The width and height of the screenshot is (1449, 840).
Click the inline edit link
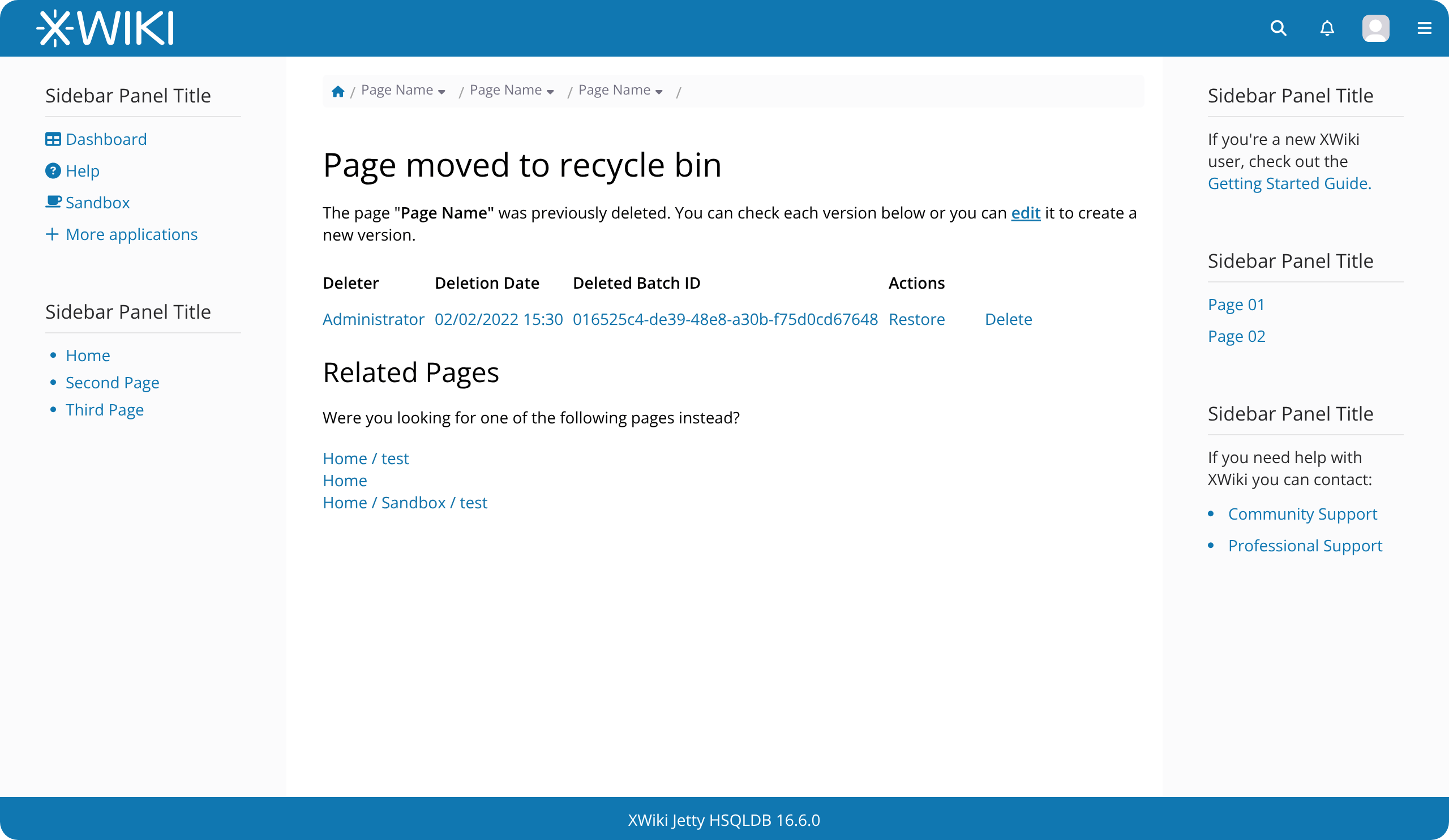pos(1025,213)
